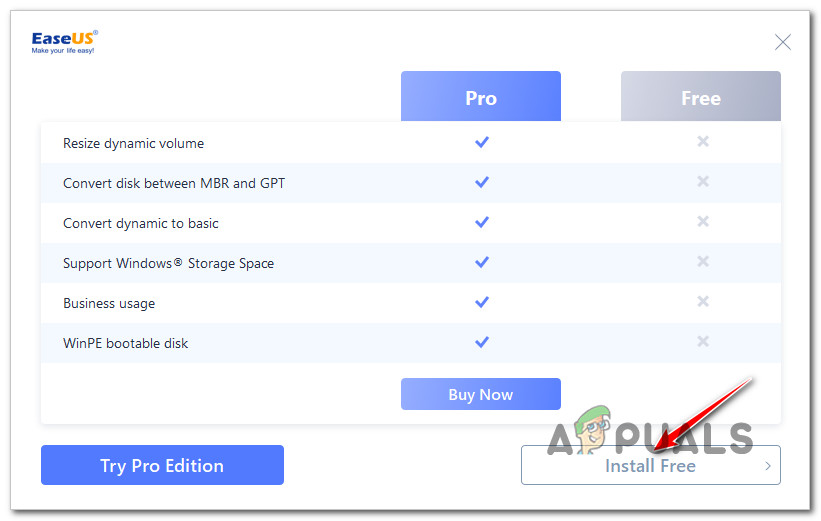Image resolution: width=821 pixels, height=521 pixels.
Task: Click Pro checkmark for MBR and GPT conversion
Action: point(482,182)
